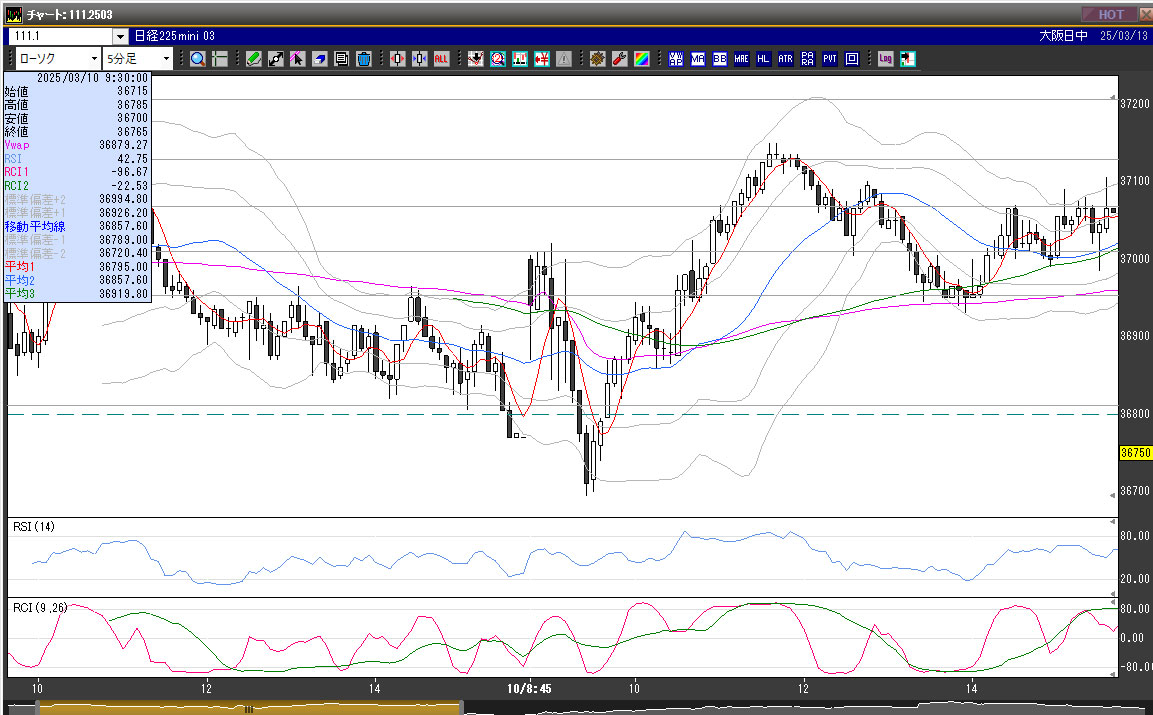Image resolution: width=1153 pixels, height=715 pixels.
Task: Click the candle with blue arrows icon
Action: coord(420,59)
